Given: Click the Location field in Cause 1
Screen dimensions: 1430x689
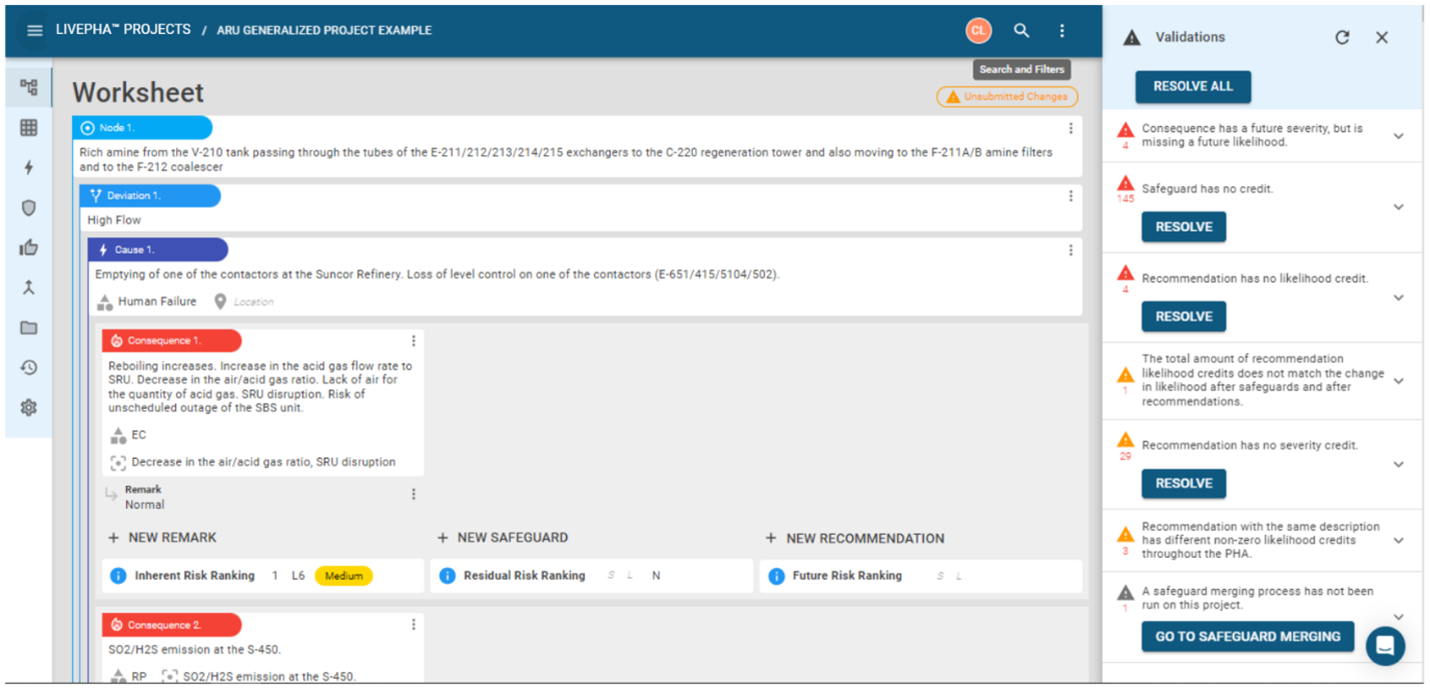Looking at the screenshot, I should click(x=254, y=301).
